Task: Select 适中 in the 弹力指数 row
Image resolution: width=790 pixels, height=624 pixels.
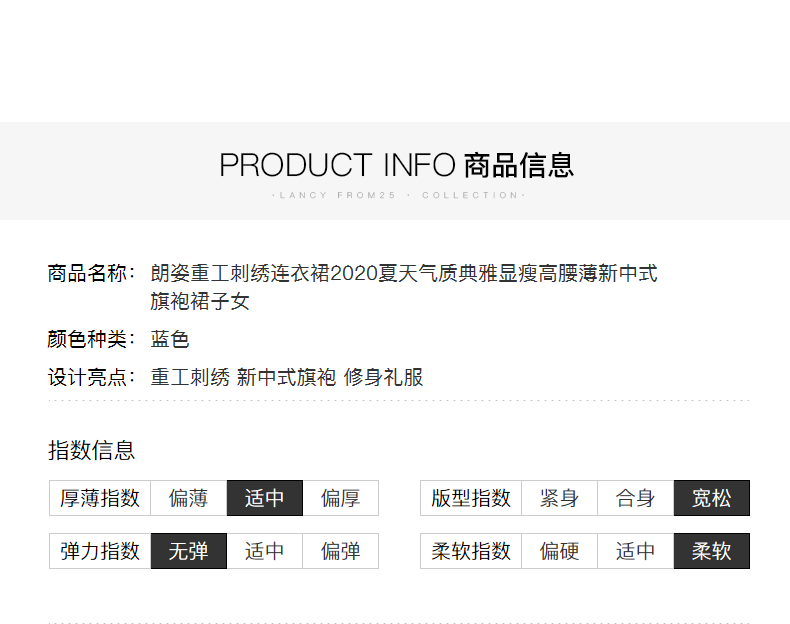Action: click(265, 551)
